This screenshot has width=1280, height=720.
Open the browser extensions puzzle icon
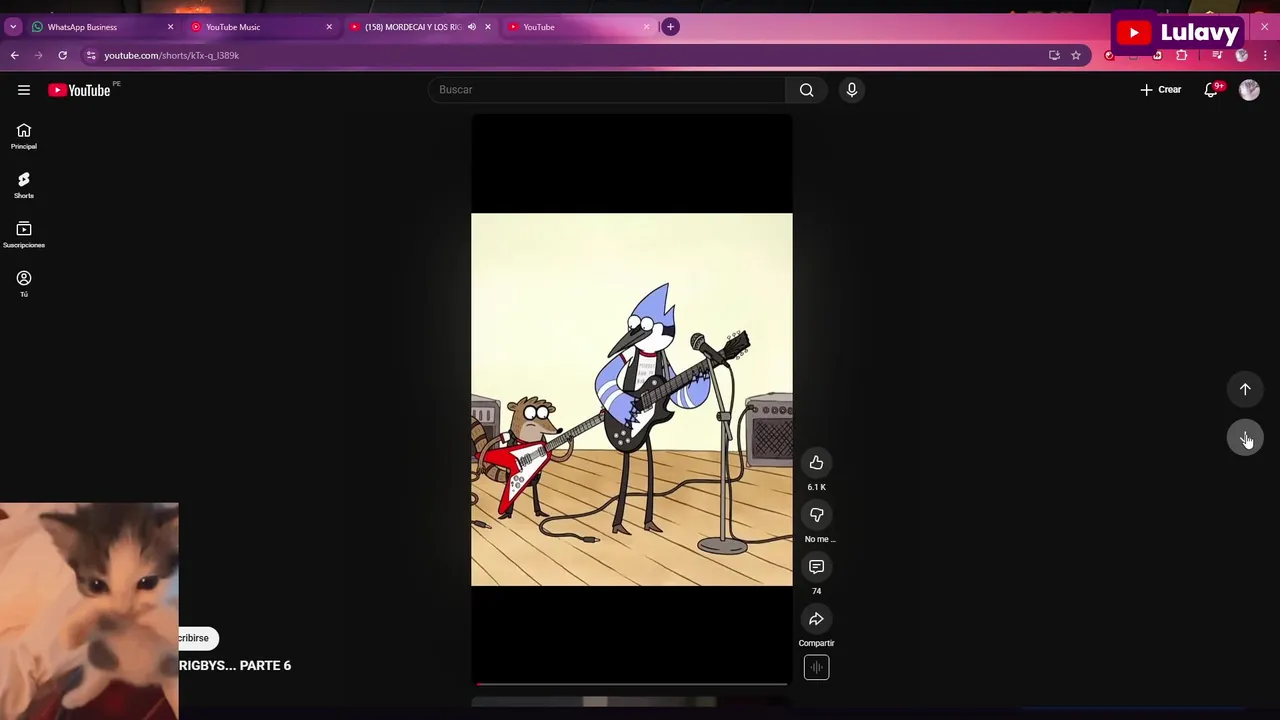click(1182, 55)
